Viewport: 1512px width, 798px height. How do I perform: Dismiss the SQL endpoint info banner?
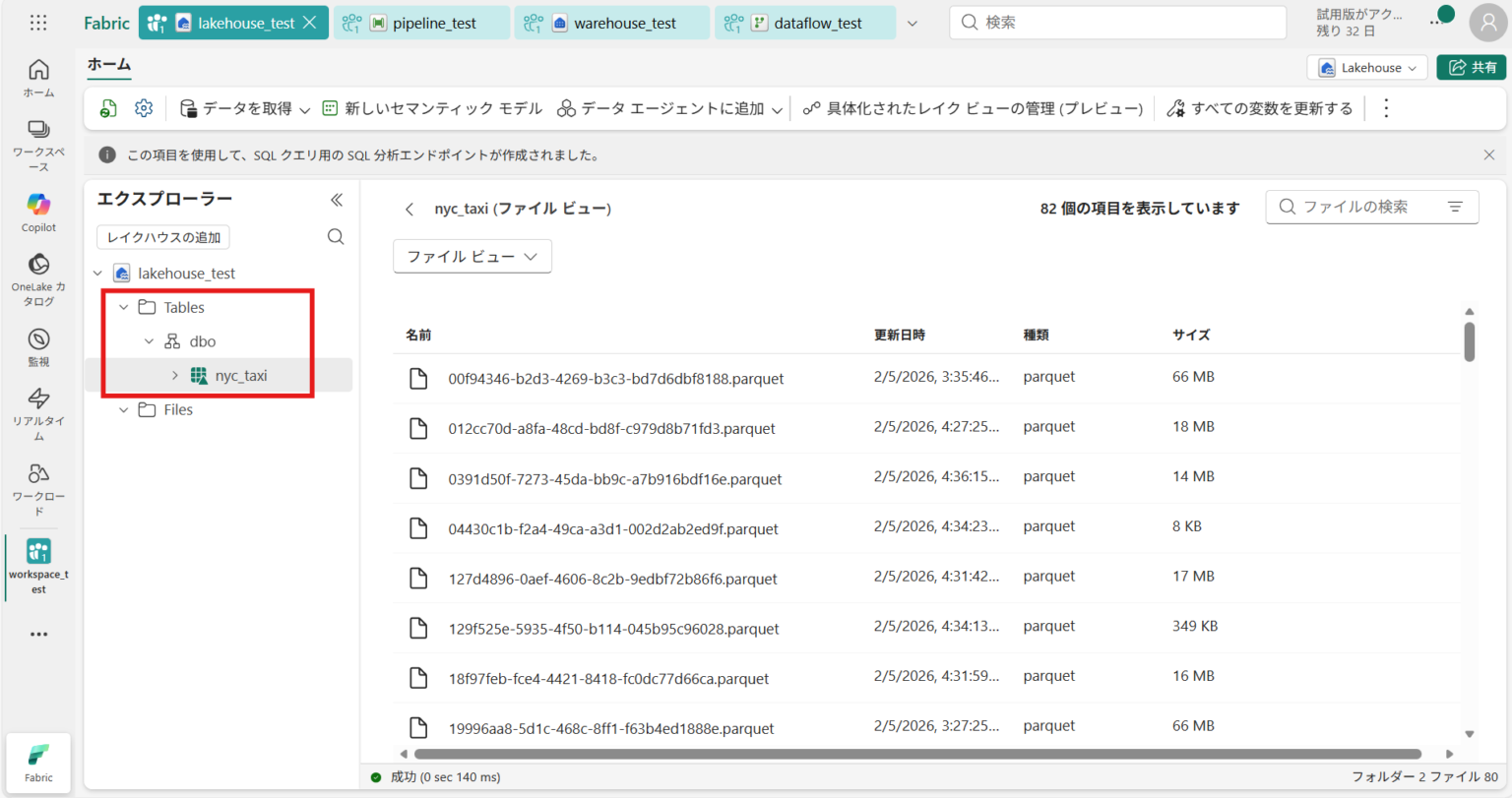click(1488, 154)
